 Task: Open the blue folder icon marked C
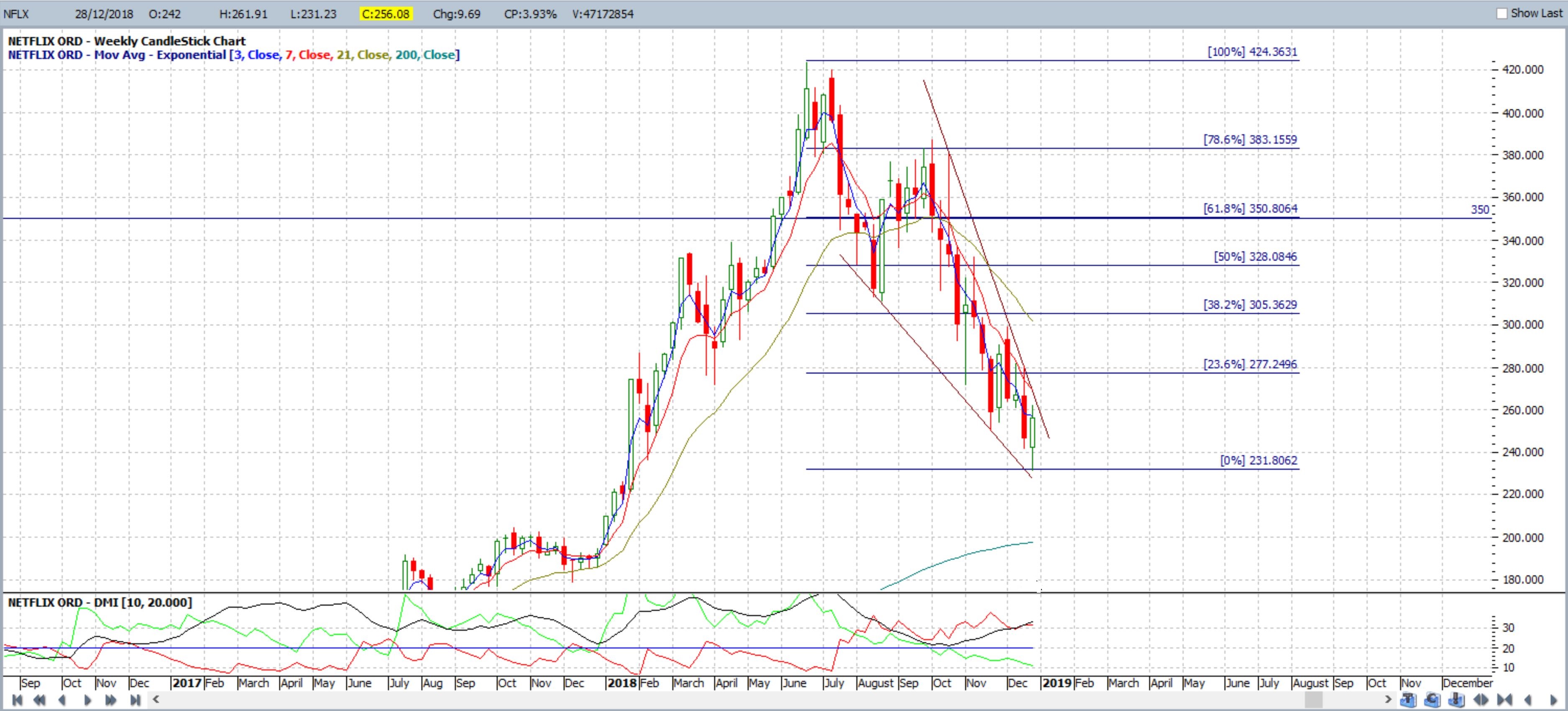click(x=1432, y=699)
